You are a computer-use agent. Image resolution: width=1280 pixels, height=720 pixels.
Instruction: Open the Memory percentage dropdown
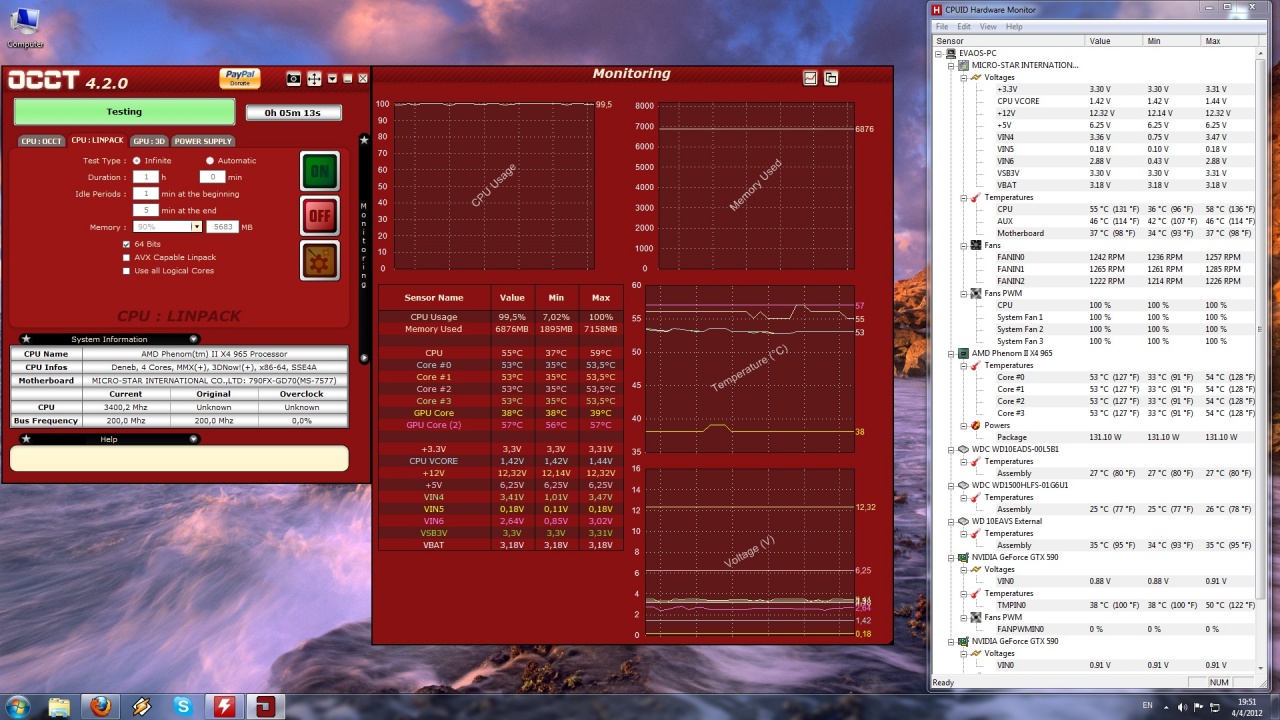[x=197, y=227]
